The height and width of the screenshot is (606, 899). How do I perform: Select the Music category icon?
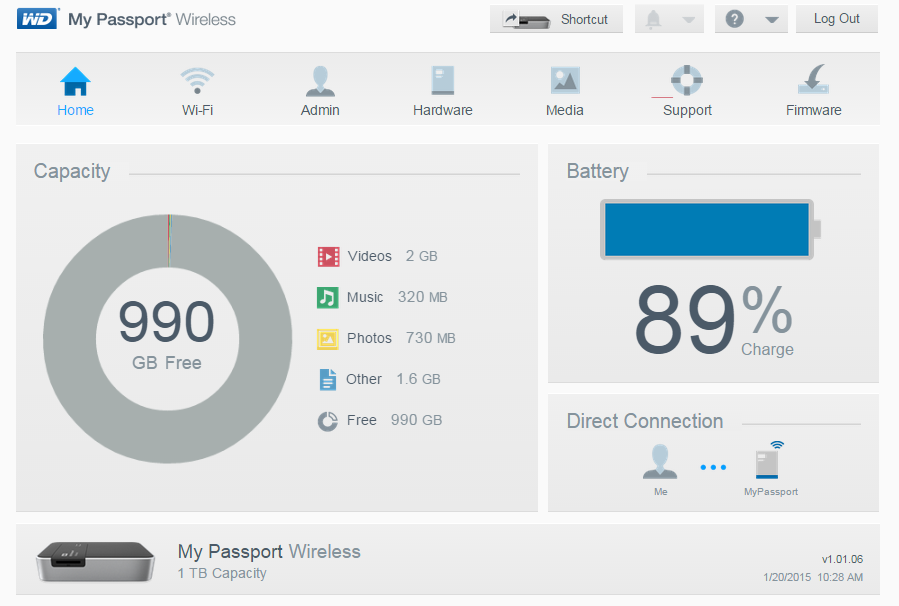(328, 297)
